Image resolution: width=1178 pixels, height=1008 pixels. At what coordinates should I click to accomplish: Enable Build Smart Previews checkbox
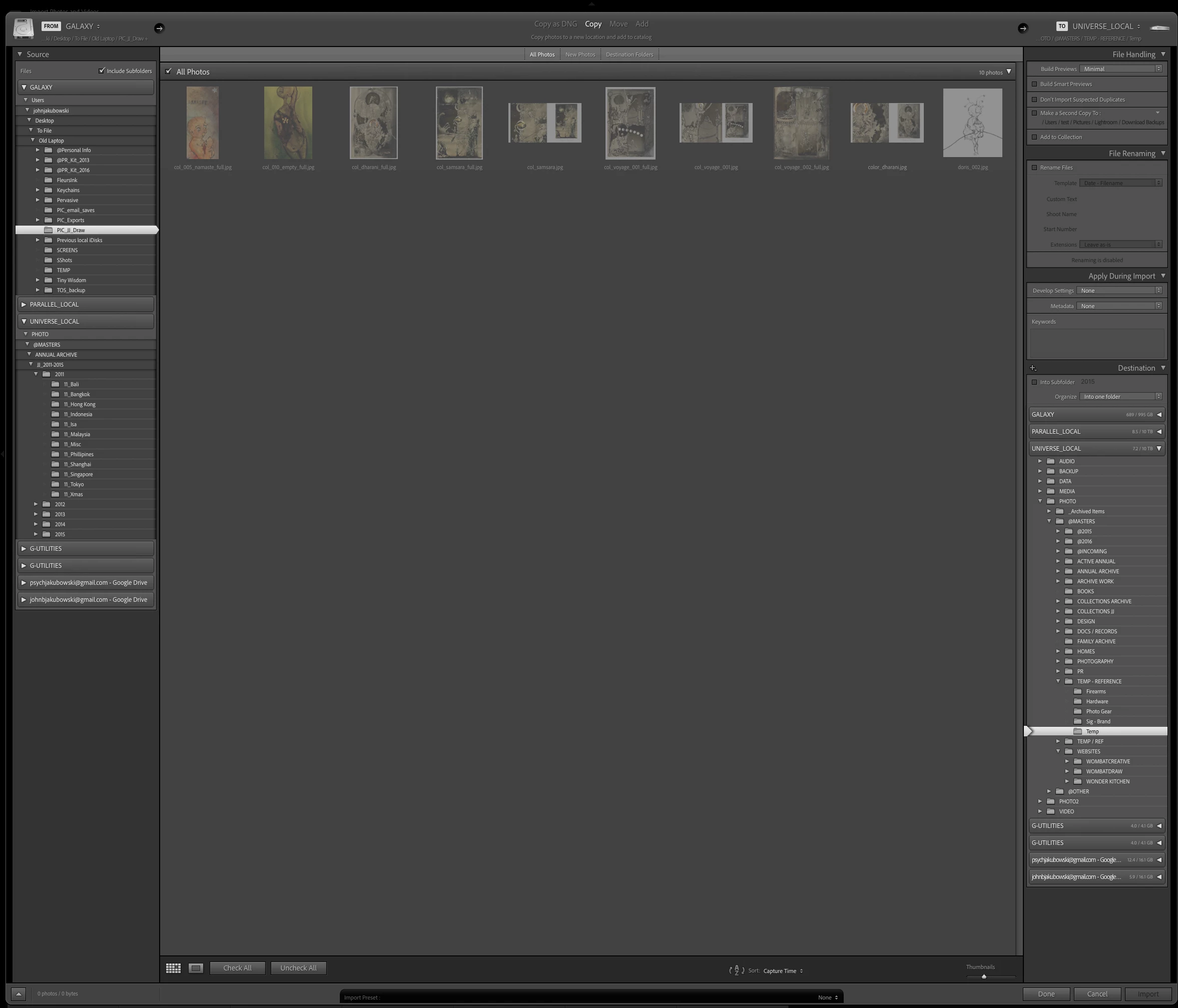[1035, 84]
